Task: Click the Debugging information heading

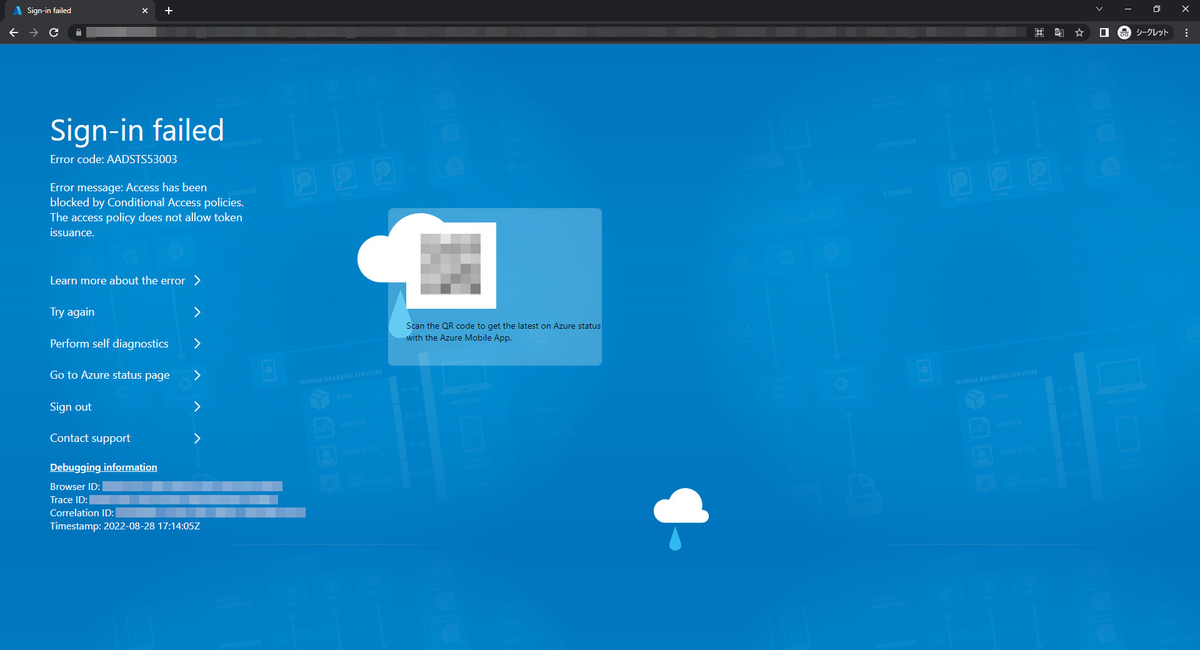Action: click(x=103, y=467)
